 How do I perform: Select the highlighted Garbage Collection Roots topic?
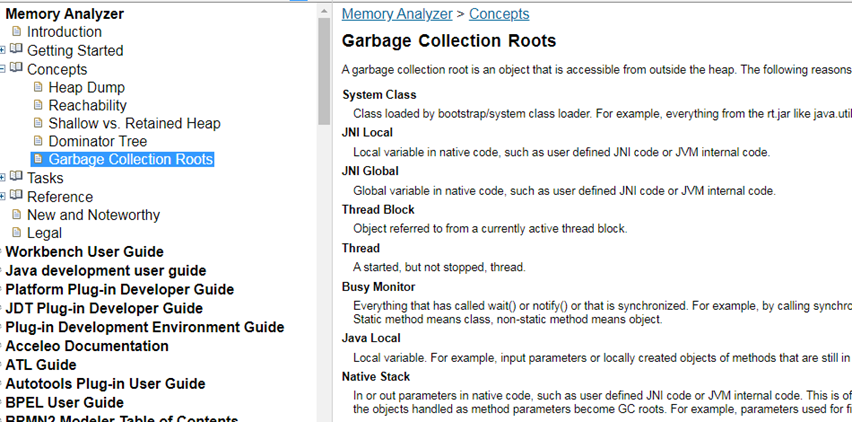130,159
